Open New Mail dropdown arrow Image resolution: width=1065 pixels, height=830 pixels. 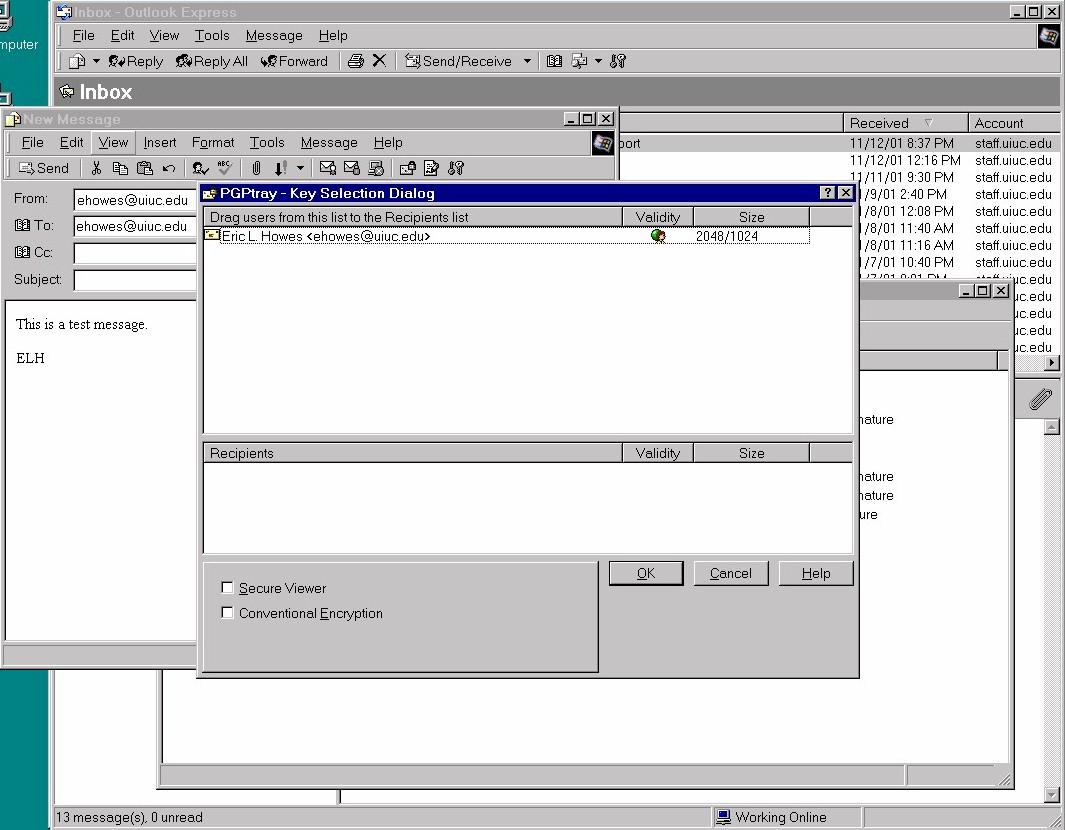[x=96, y=61]
